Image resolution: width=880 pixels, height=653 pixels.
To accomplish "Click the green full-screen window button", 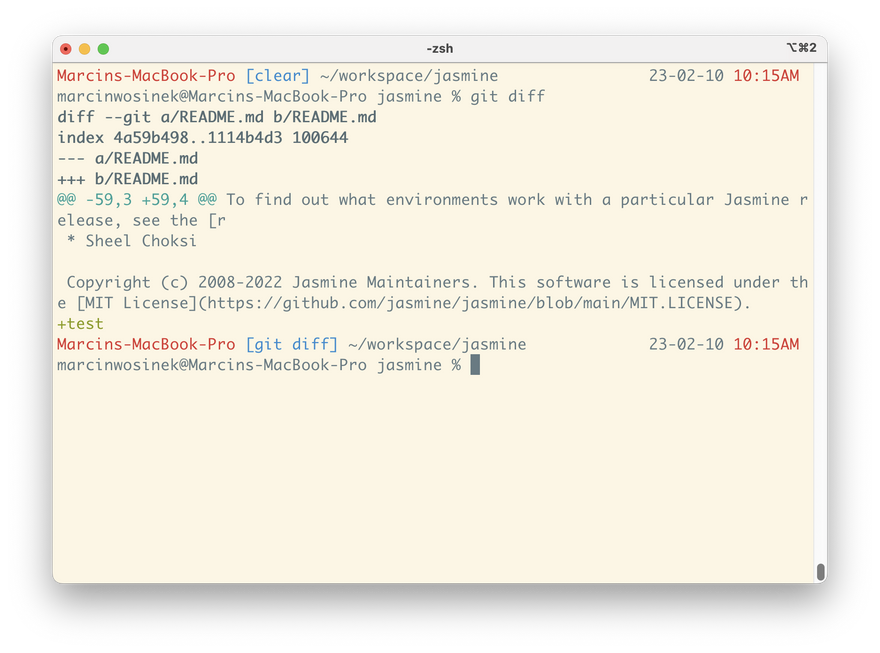I will pos(103,48).
